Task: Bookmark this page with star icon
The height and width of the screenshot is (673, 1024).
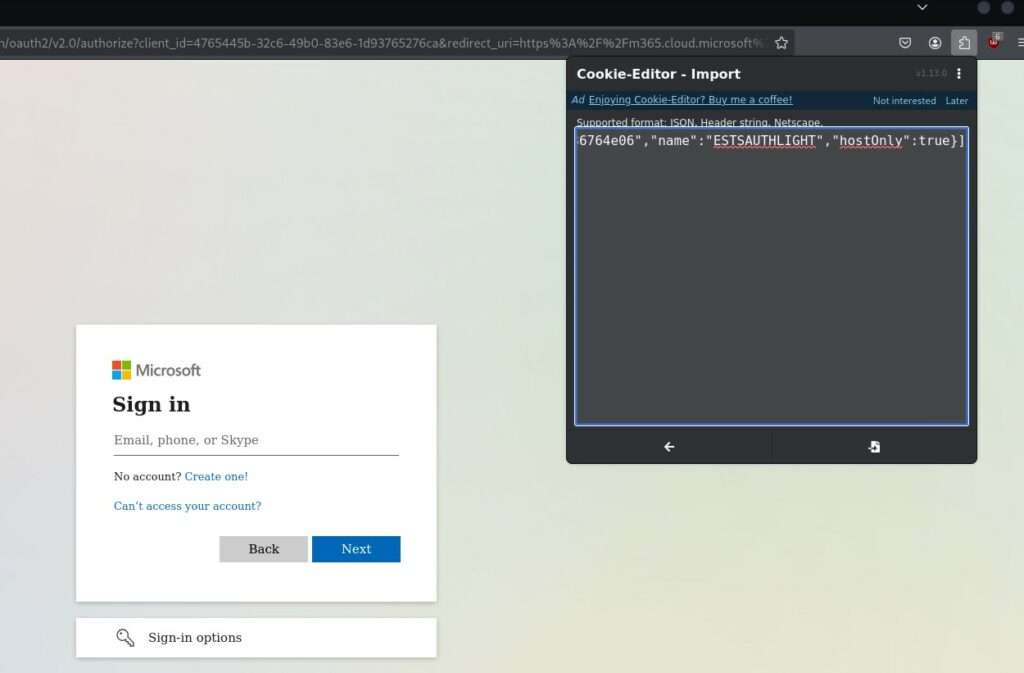Action: coord(781,43)
